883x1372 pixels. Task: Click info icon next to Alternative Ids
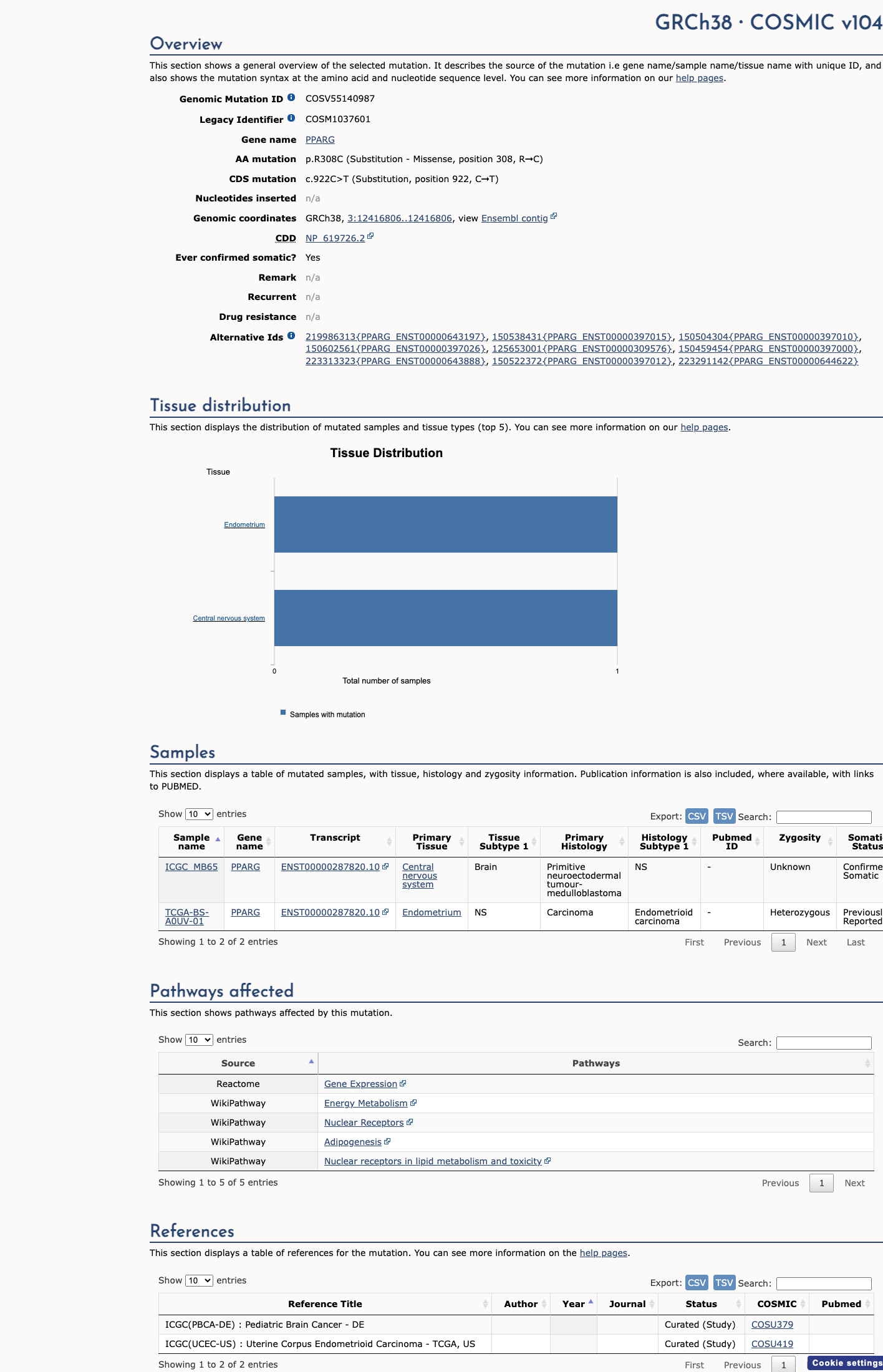pos(291,336)
